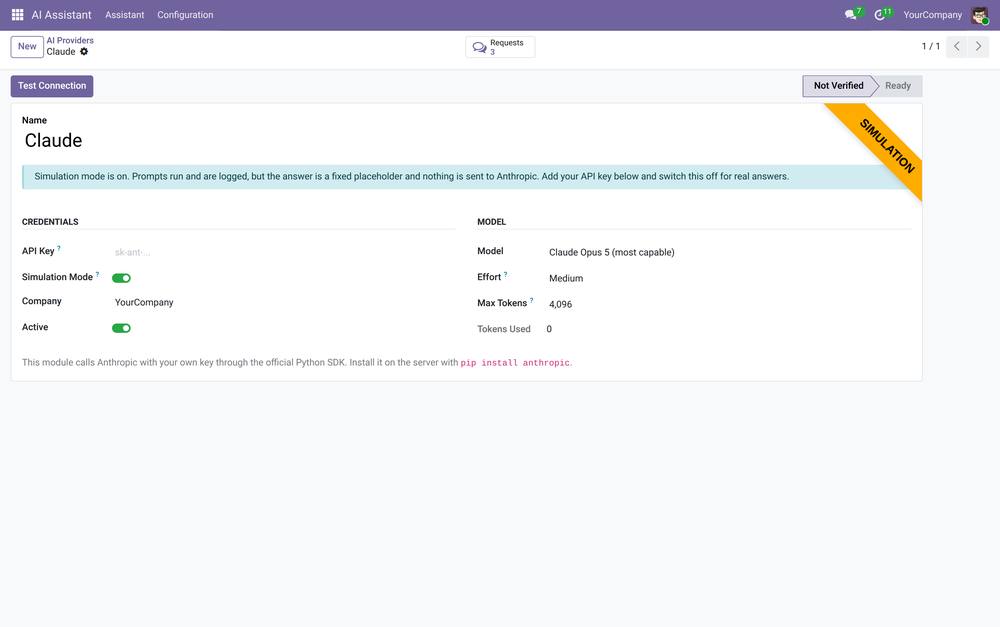Click the Max Tokens help question mark
Image resolution: width=1000 pixels, height=627 pixels.
(531, 300)
